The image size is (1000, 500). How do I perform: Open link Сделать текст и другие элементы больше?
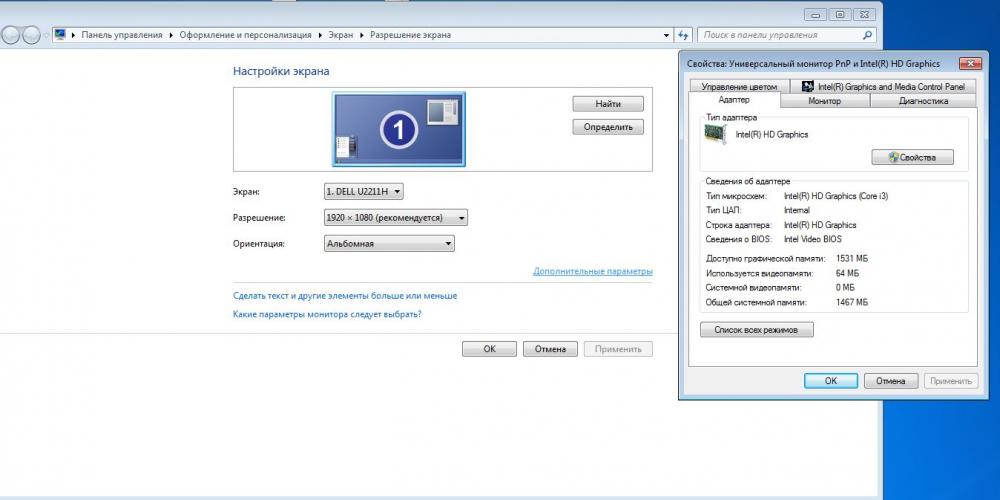pos(345,296)
